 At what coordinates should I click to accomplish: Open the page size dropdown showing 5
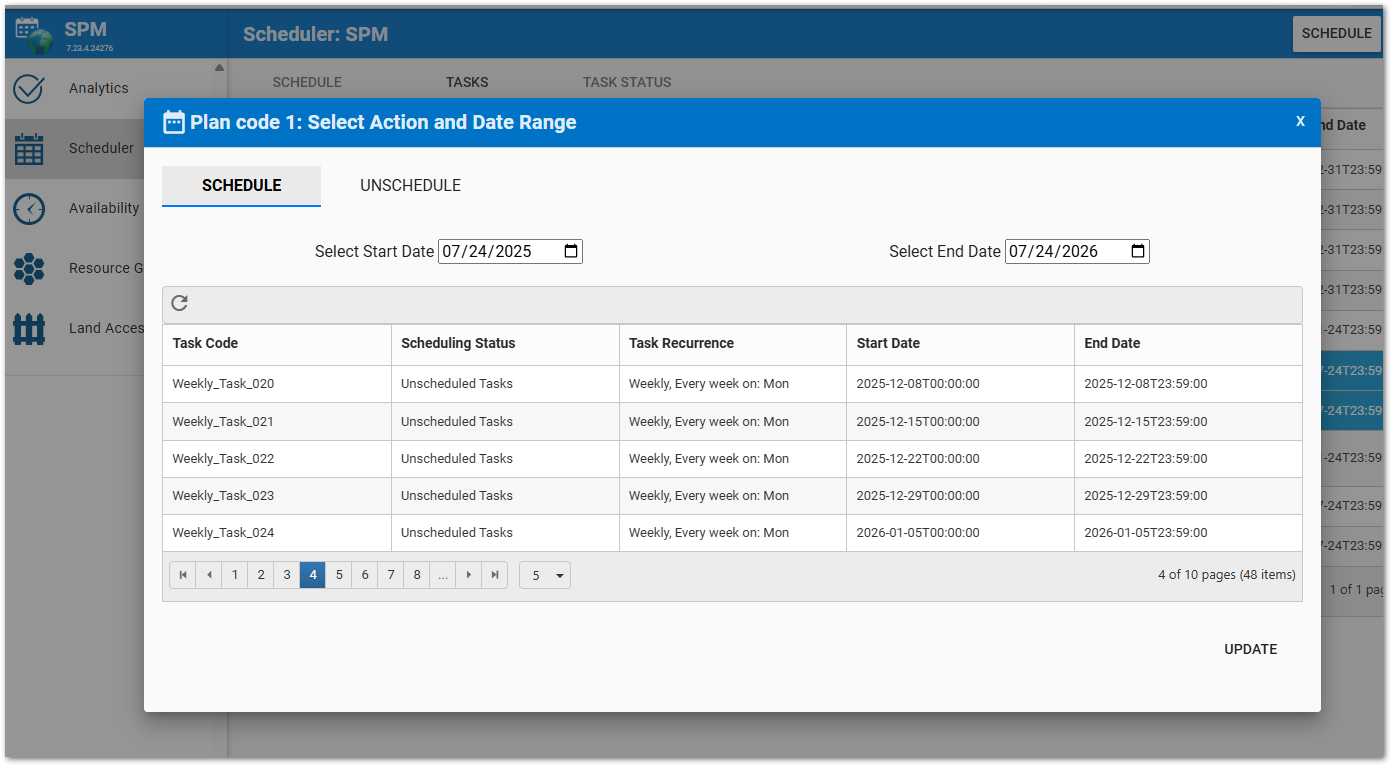pyautogui.click(x=545, y=575)
